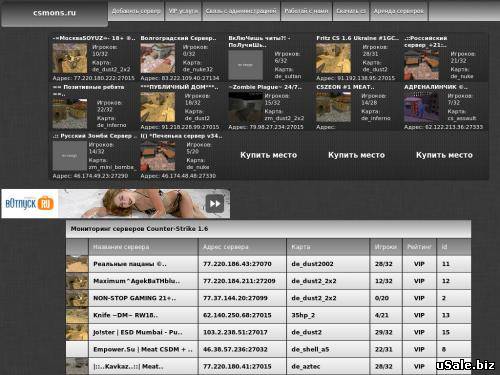This screenshot has height=375, width=500.
Task: Click the Fritz CS 1.6 Ukraine map thumbnail
Action: click(333, 58)
